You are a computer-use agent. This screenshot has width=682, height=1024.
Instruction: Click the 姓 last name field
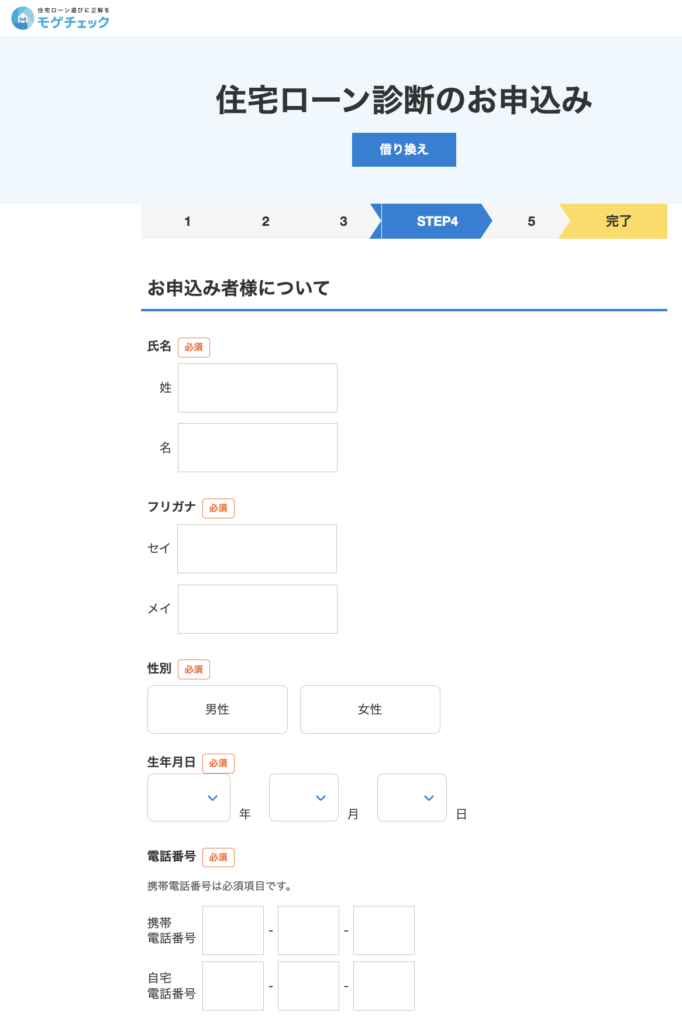(x=257, y=388)
